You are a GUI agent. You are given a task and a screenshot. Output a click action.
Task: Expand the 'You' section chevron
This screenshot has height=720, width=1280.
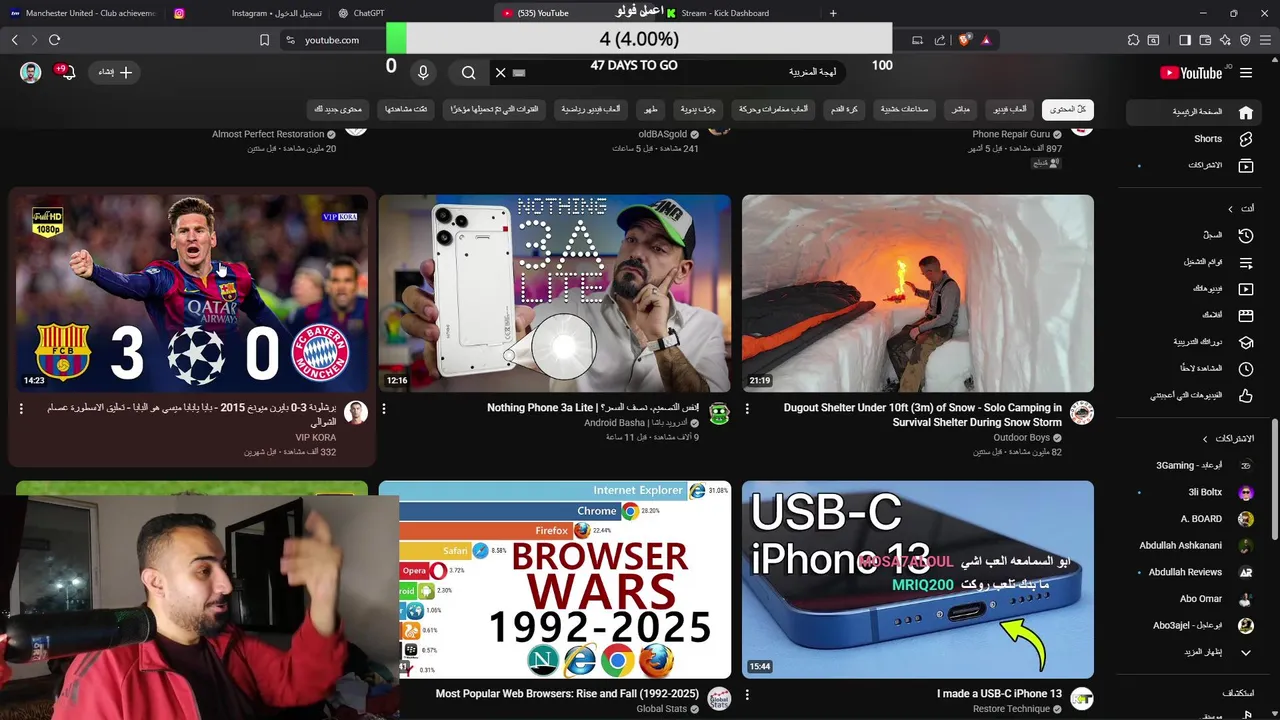click(x=1231, y=209)
